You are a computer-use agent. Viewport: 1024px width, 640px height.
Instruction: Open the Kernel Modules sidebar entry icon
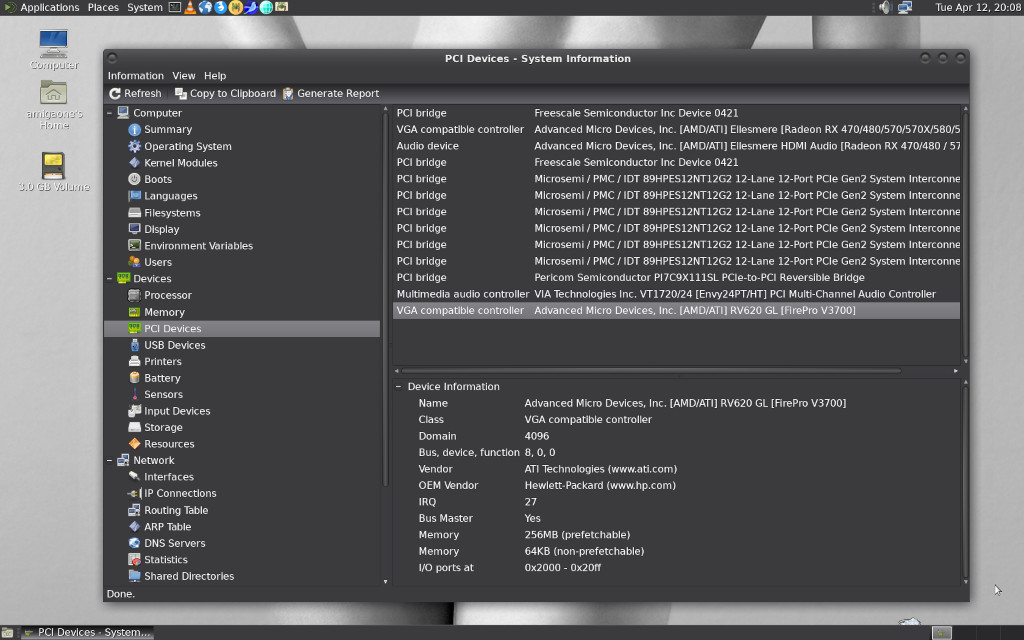point(134,163)
